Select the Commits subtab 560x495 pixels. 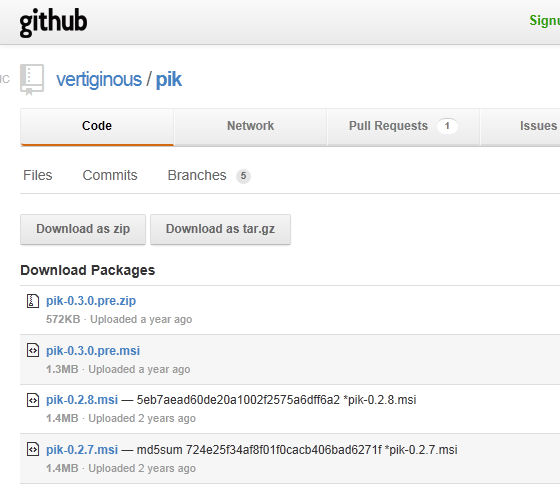click(110, 175)
